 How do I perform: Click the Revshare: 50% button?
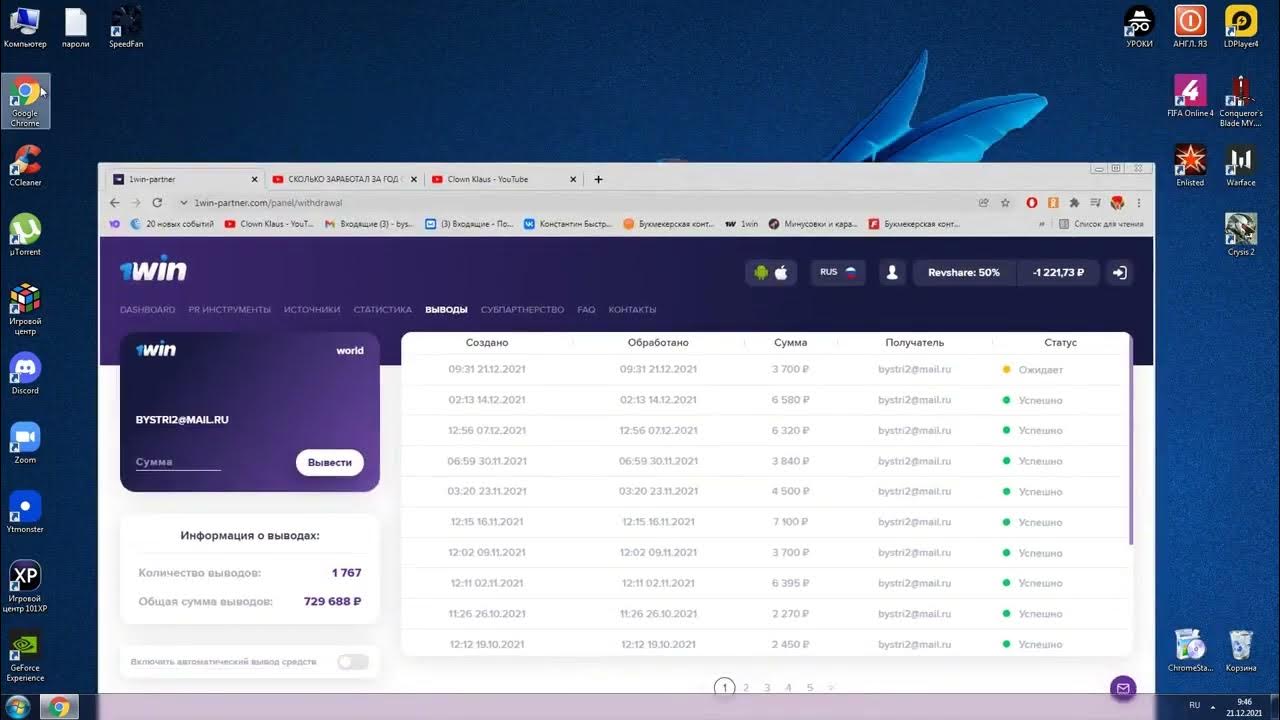coord(964,272)
